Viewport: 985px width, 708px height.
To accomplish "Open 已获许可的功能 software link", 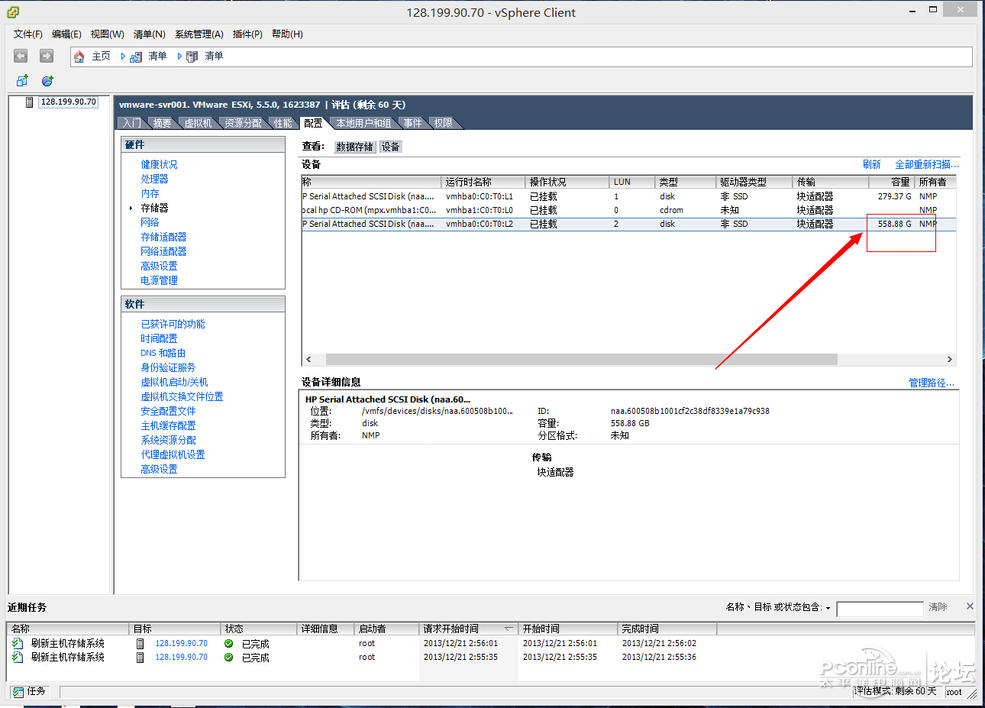I will click(x=173, y=324).
